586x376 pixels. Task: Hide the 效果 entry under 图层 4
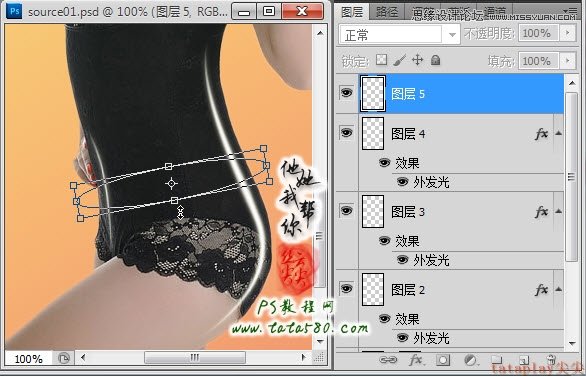[x=384, y=163]
